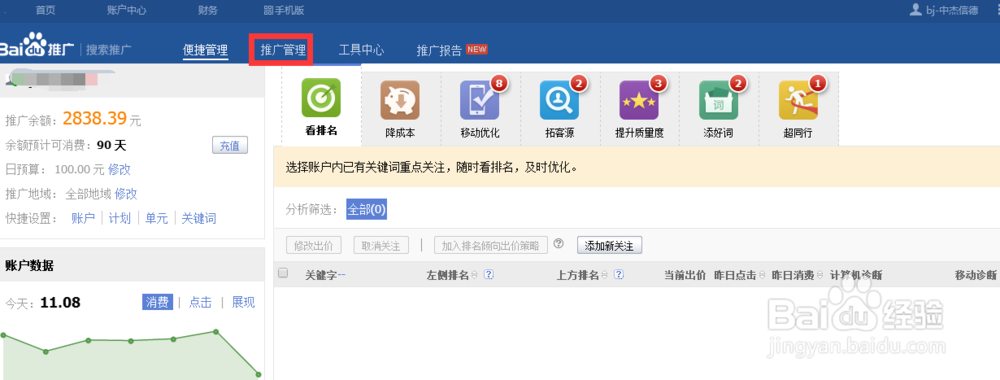Open 账户中心 in top bar
Screen dimensions: 1000x380
tap(126, 10)
